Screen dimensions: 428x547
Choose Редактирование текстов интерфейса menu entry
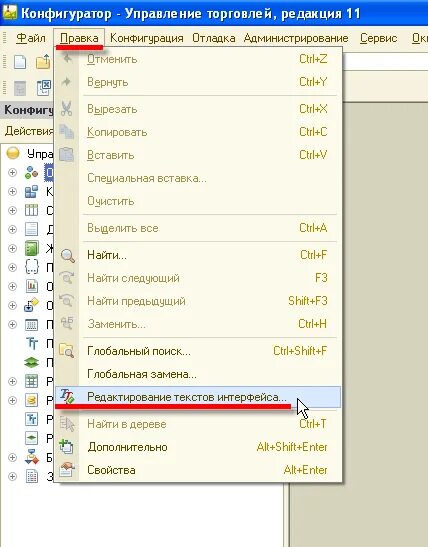point(198,397)
